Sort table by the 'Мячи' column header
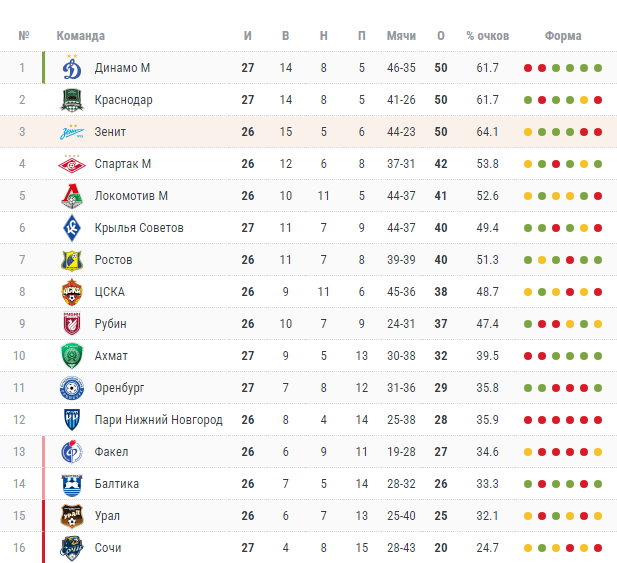Viewport: 617px width, 563px height. pyautogui.click(x=401, y=36)
